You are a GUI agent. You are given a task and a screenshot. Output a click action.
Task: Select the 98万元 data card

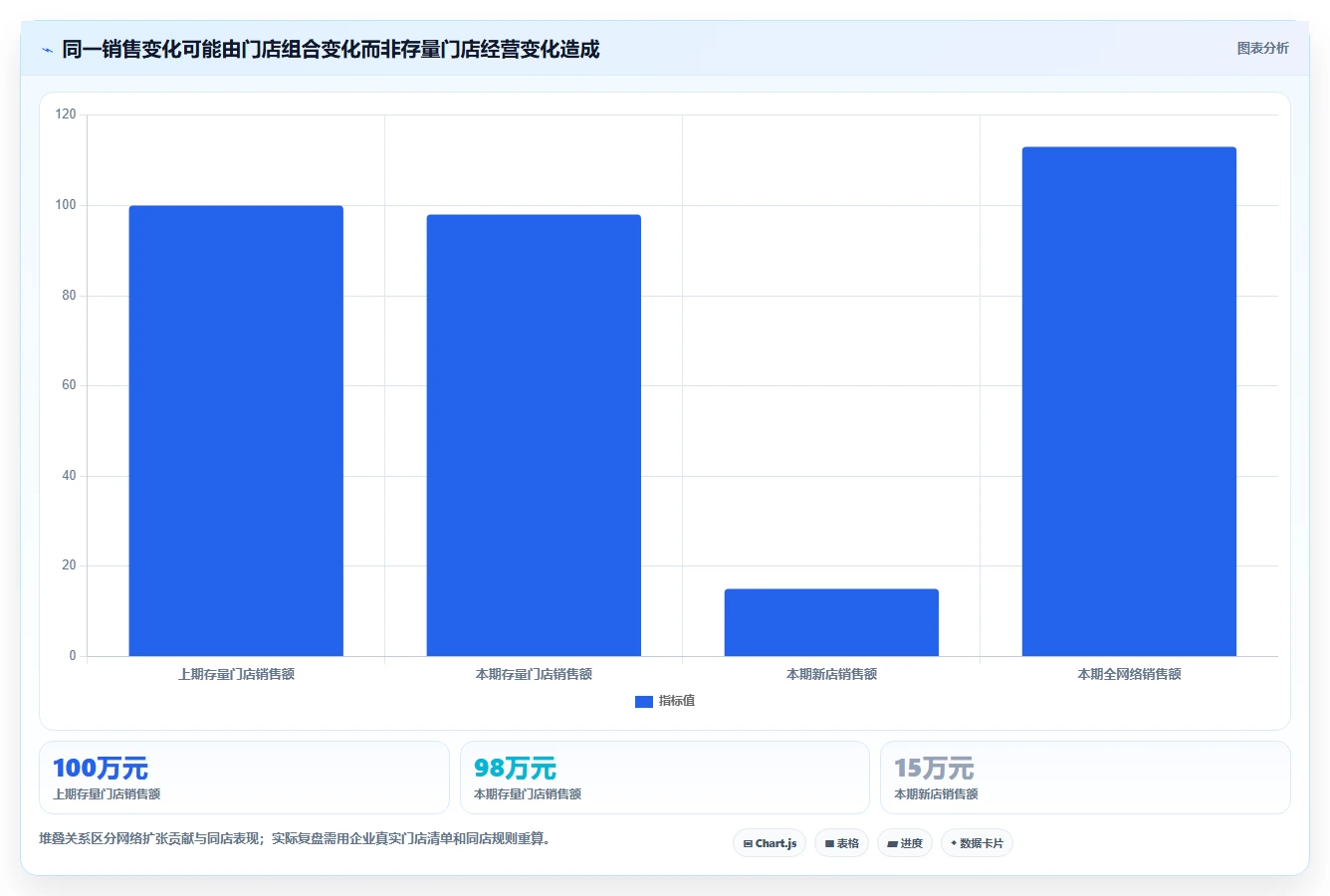[x=664, y=778]
